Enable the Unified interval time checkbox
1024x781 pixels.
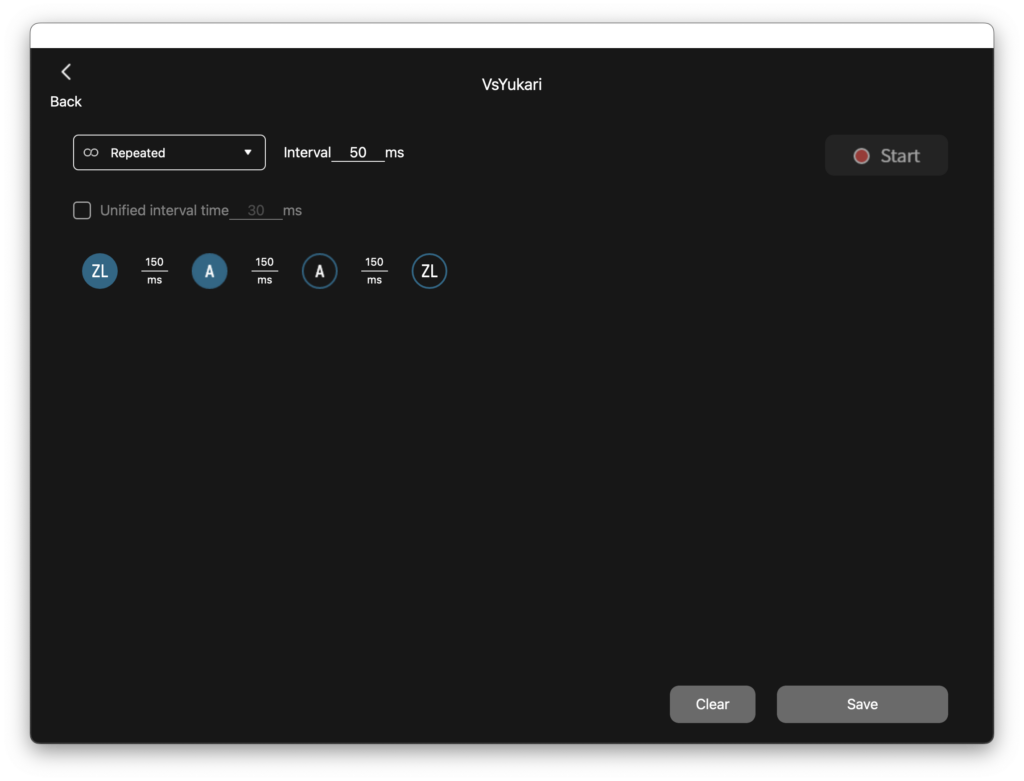pyautogui.click(x=82, y=210)
